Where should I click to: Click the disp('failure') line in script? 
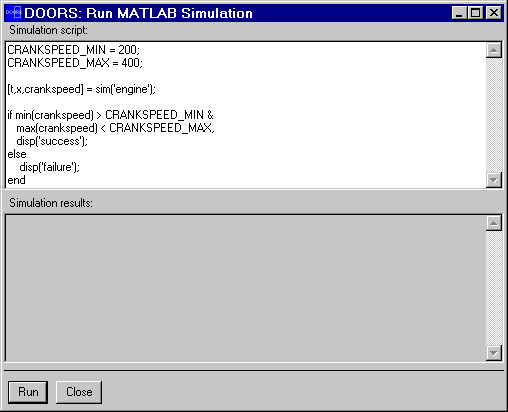click(x=50, y=167)
